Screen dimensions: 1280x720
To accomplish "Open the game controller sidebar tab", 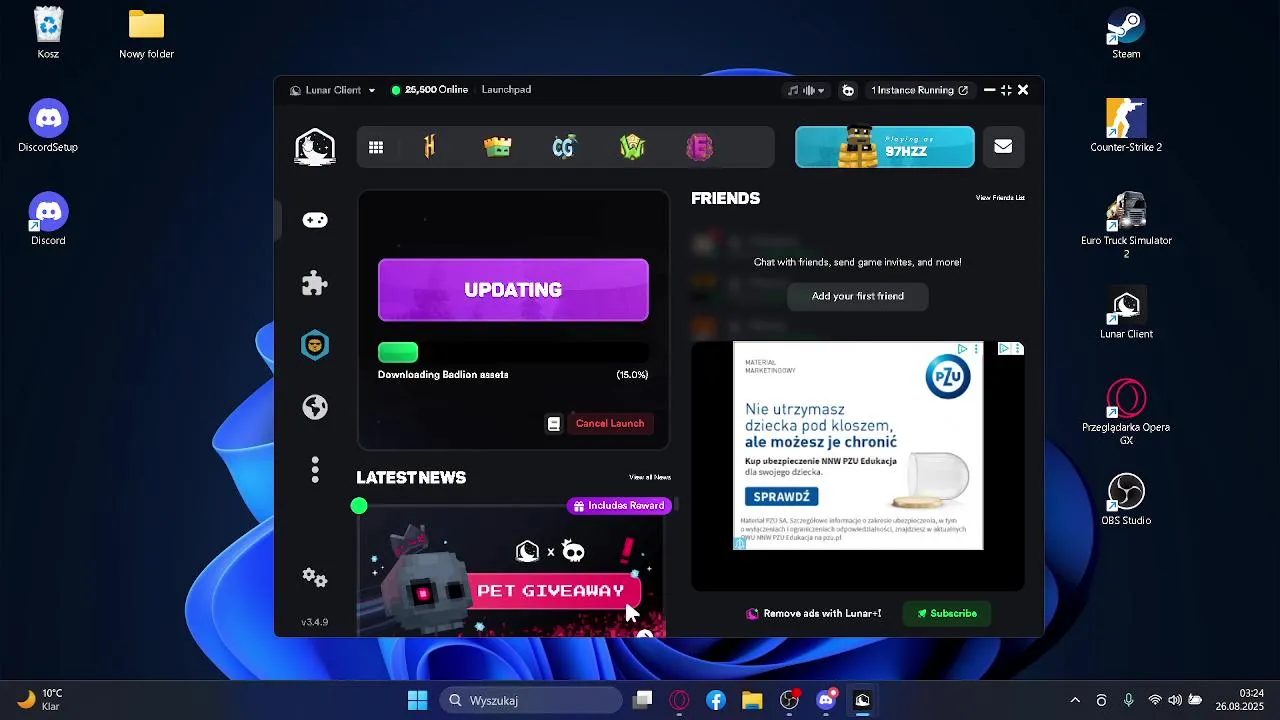I will (x=315, y=220).
